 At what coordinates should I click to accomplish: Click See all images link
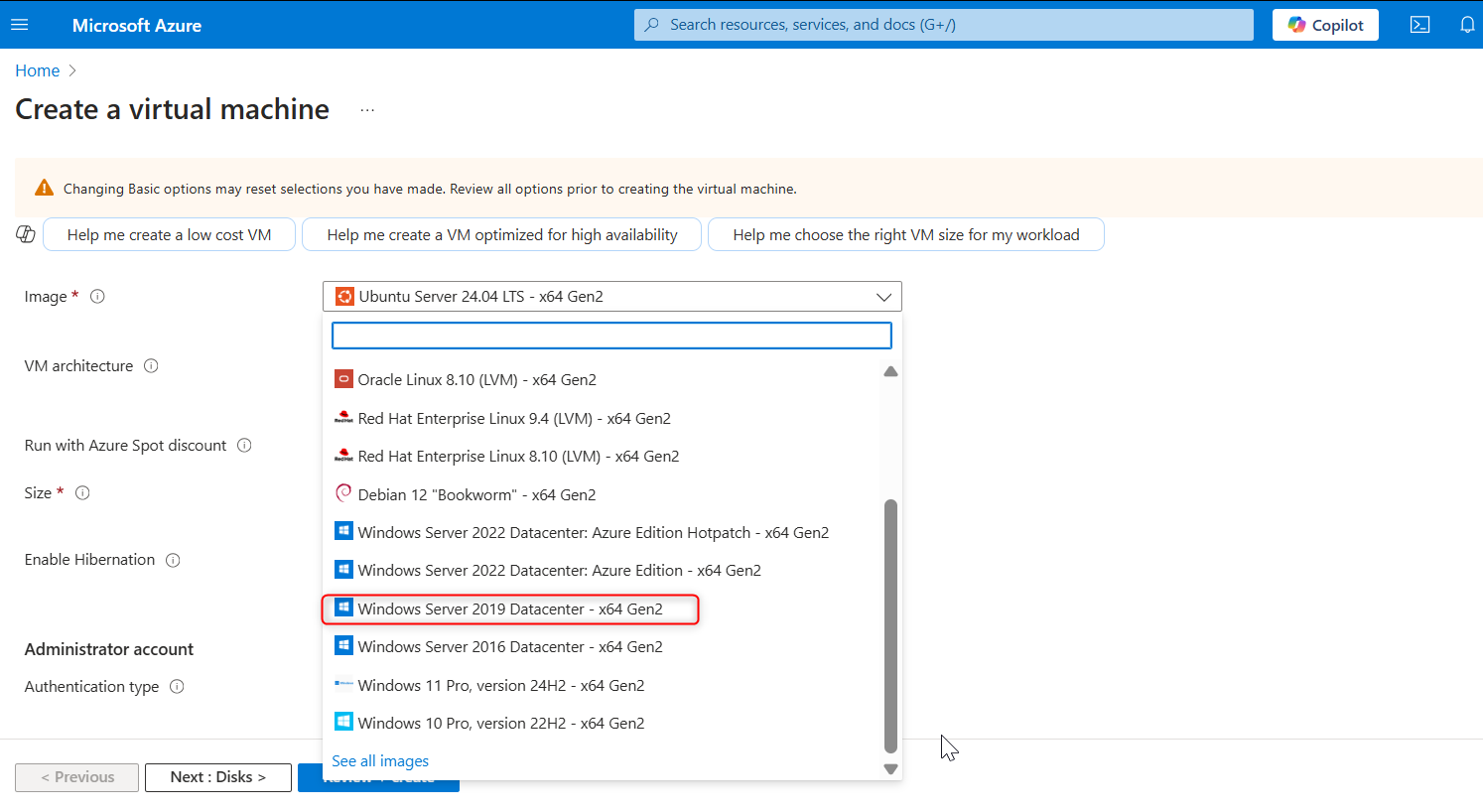point(380,761)
